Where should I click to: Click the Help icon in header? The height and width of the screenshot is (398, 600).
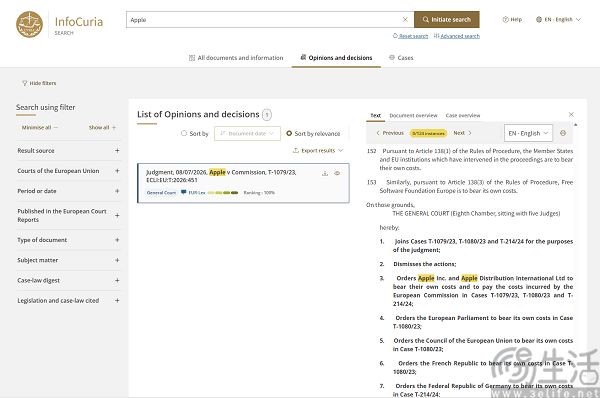click(x=505, y=20)
